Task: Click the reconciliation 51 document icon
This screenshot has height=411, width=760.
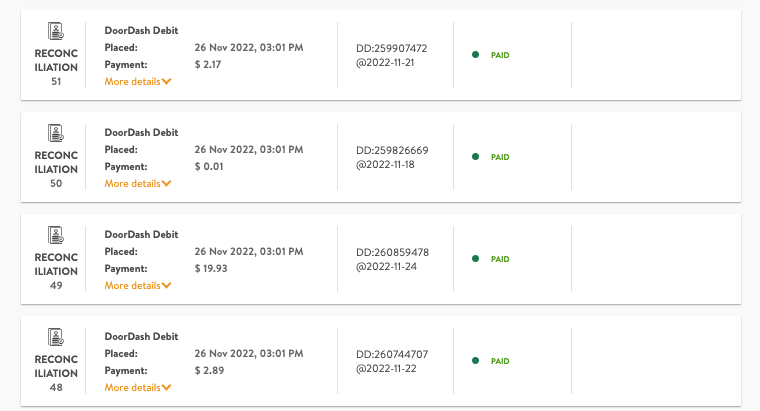Action: pos(56,31)
